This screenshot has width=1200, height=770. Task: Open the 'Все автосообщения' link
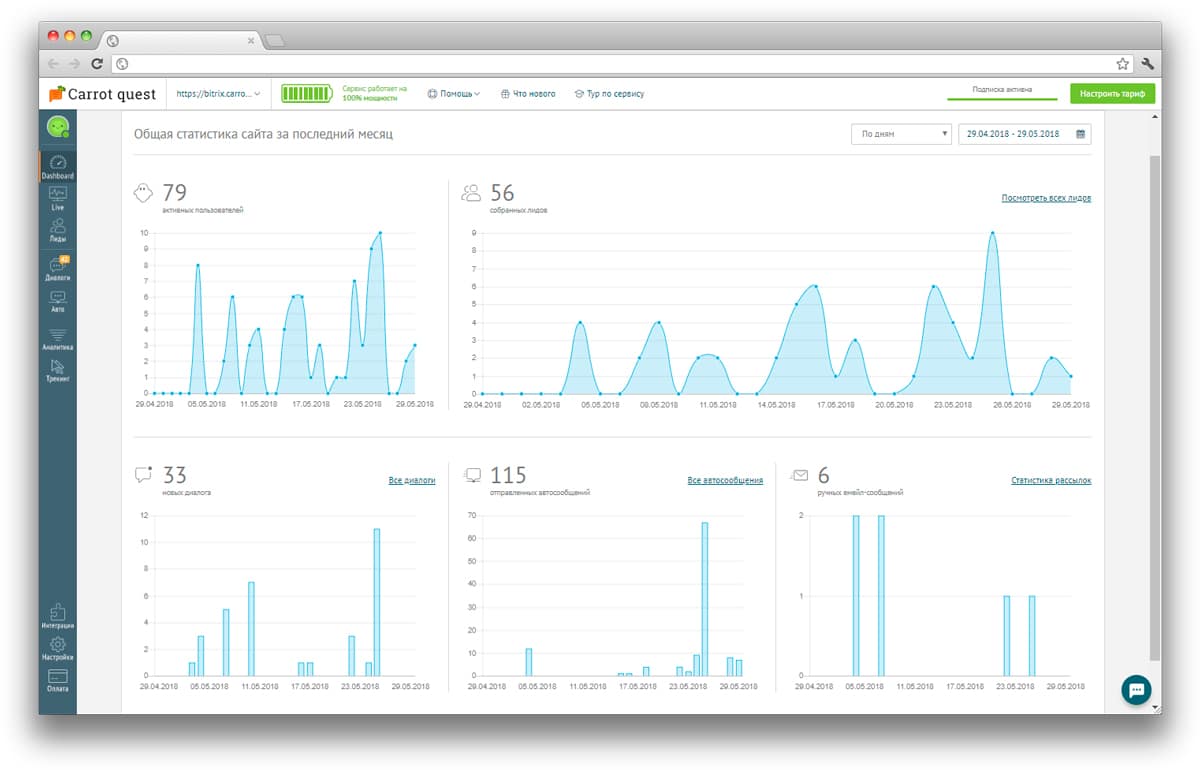(x=725, y=481)
